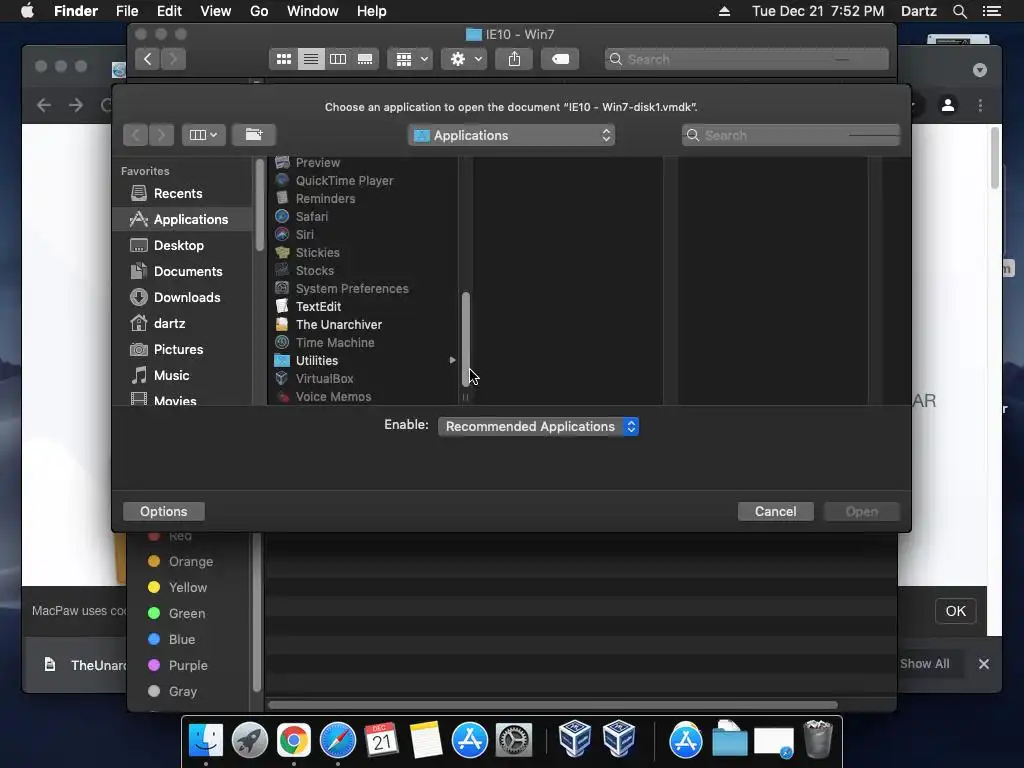The image size is (1024, 768).
Task: Open the group-by arrangement dropdown in Finder toolbar
Action: point(410,59)
